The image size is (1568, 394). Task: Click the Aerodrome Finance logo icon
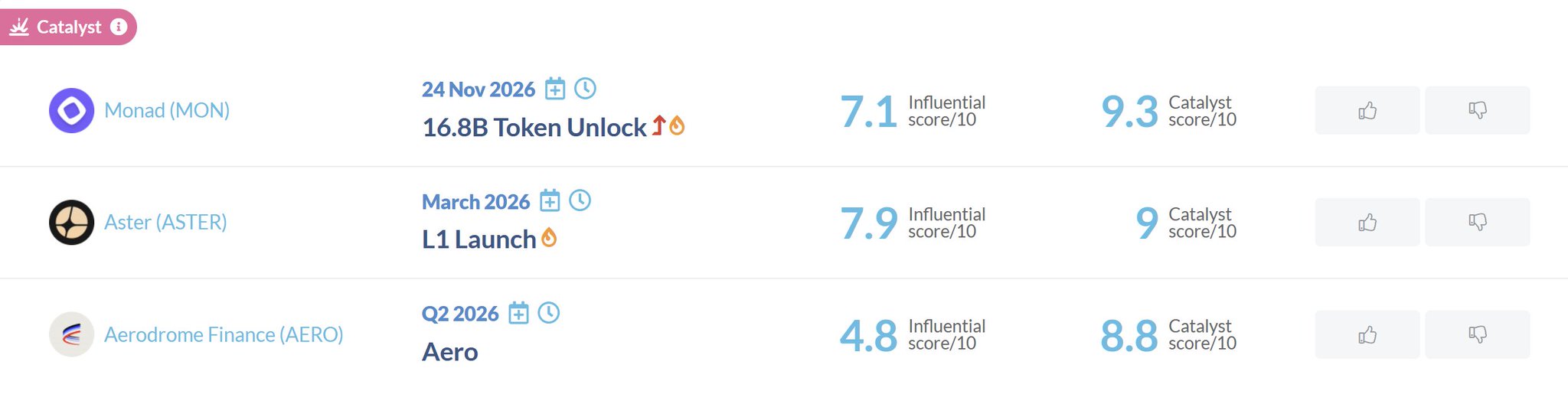tap(71, 334)
